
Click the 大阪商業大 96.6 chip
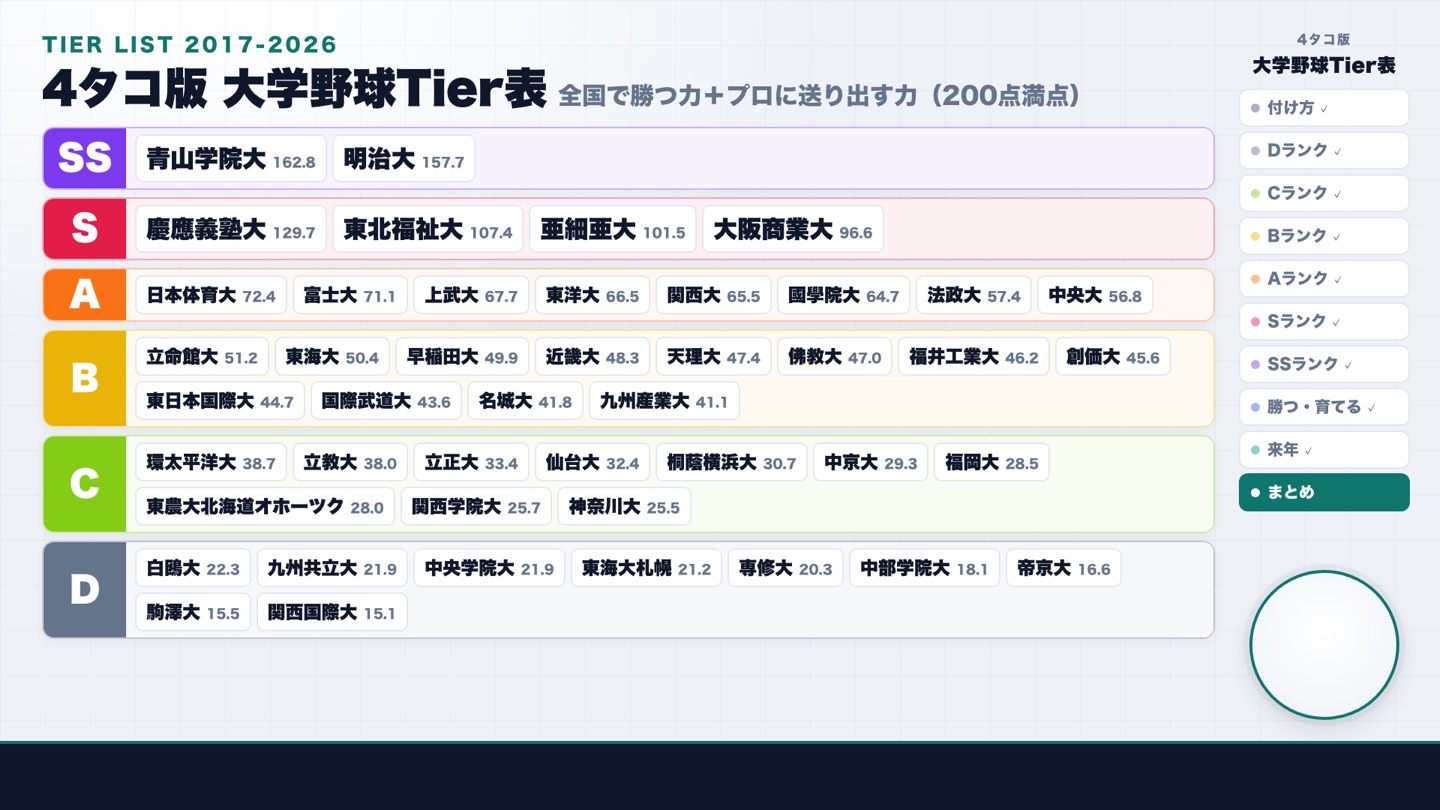(793, 230)
